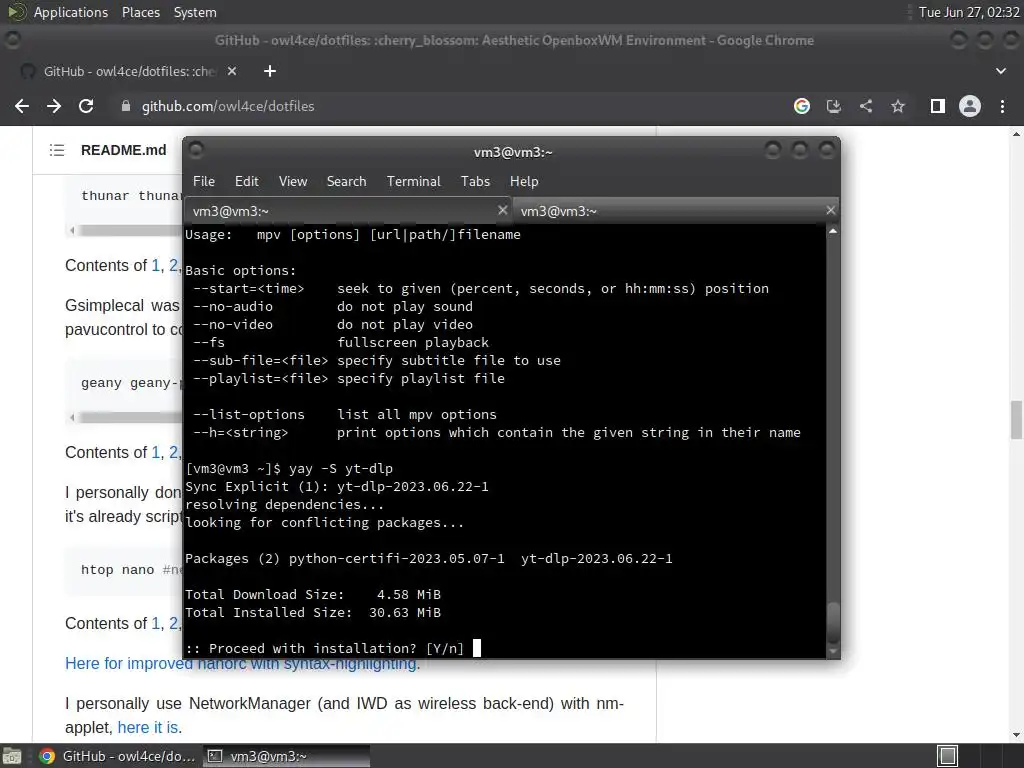Click the terminal window menu icon at top-left
Viewport: 1024px width, 768px height.
click(x=195, y=150)
